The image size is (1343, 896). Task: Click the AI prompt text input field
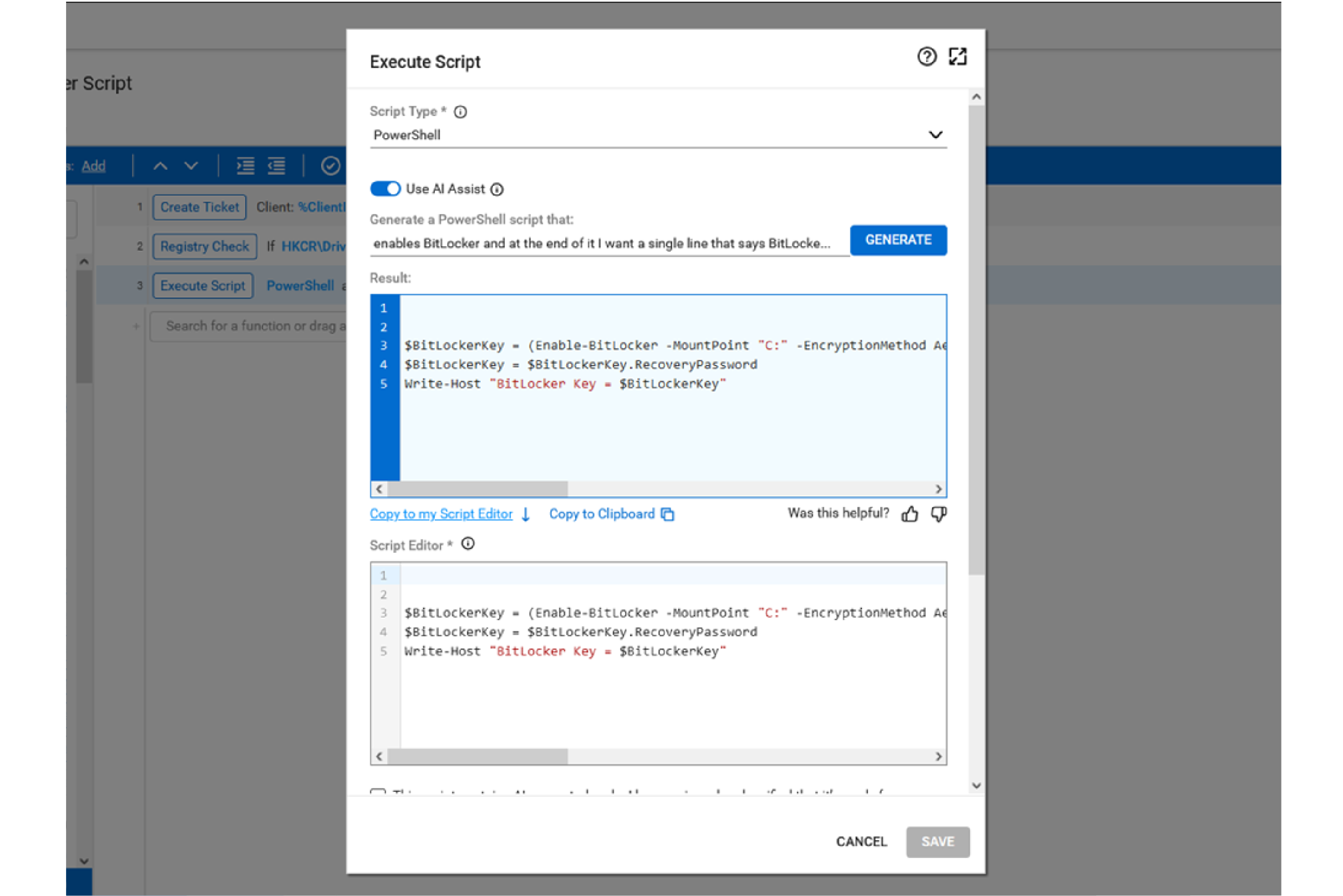pyautogui.click(x=608, y=244)
